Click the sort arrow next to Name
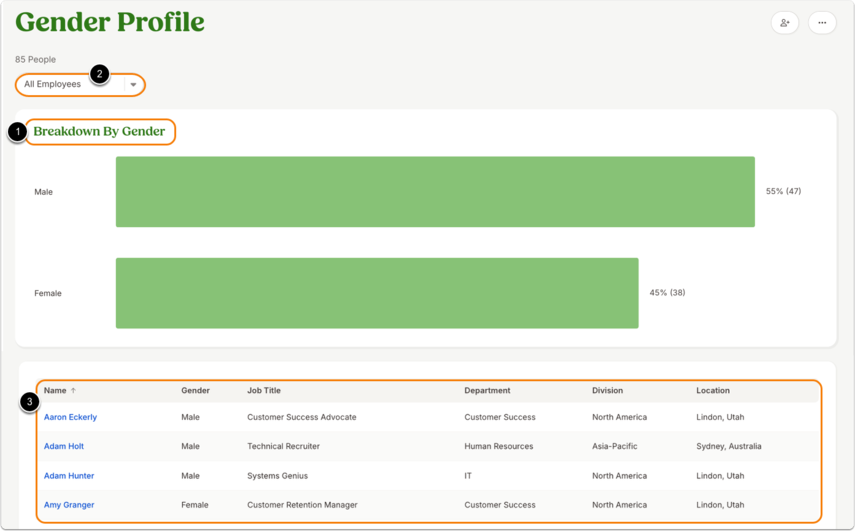The image size is (855, 531). (73, 390)
